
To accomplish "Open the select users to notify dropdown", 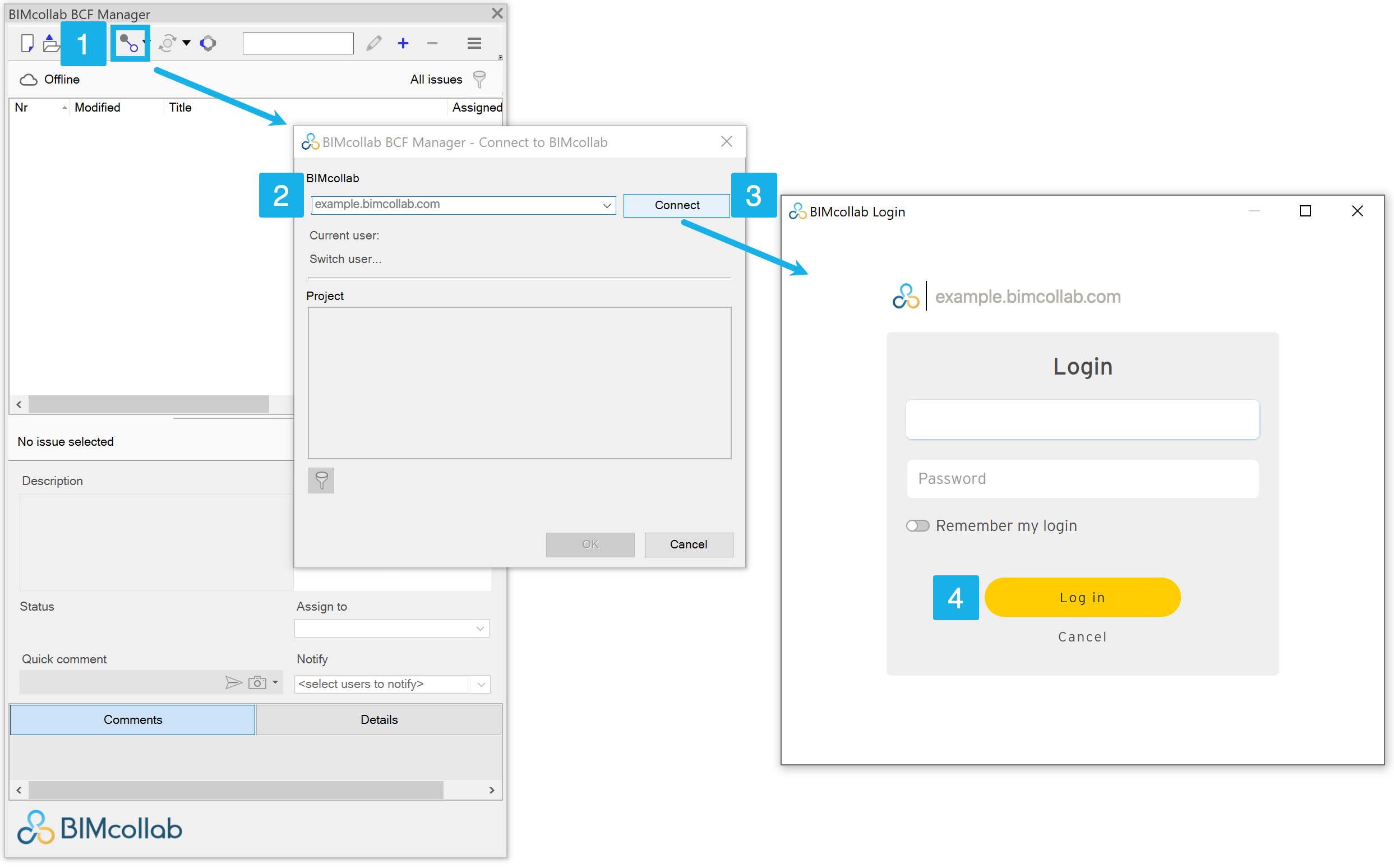I will coord(392,684).
